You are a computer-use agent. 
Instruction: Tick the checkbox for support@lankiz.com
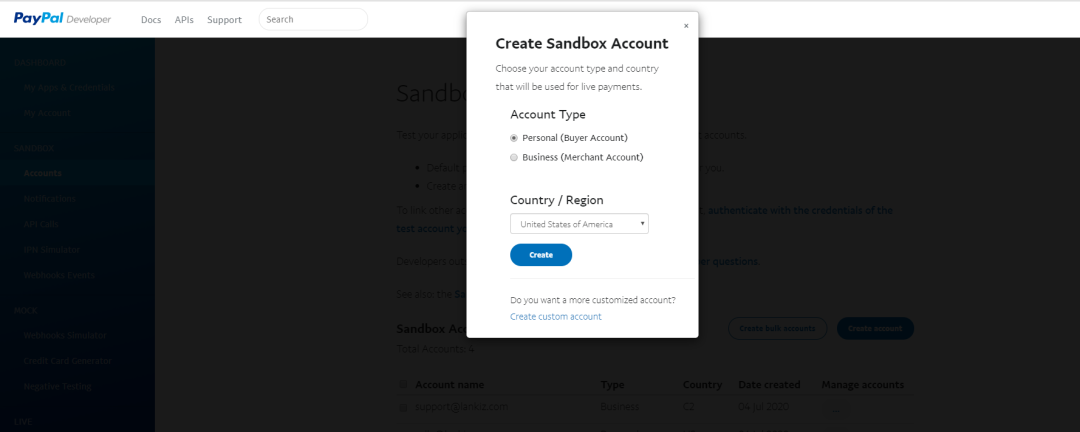pos(403,408)
